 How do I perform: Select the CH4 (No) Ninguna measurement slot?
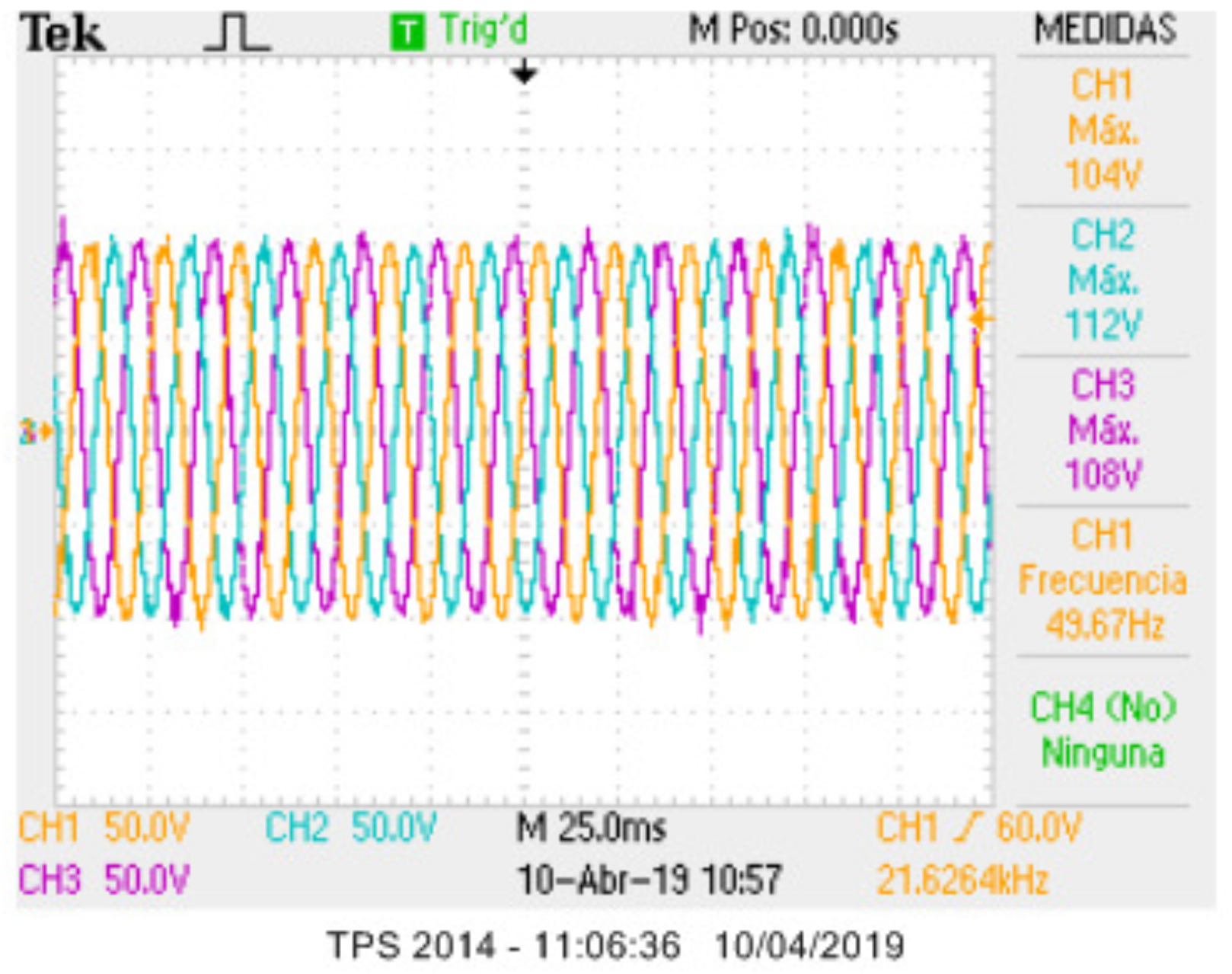click(x=1103, y=730)
